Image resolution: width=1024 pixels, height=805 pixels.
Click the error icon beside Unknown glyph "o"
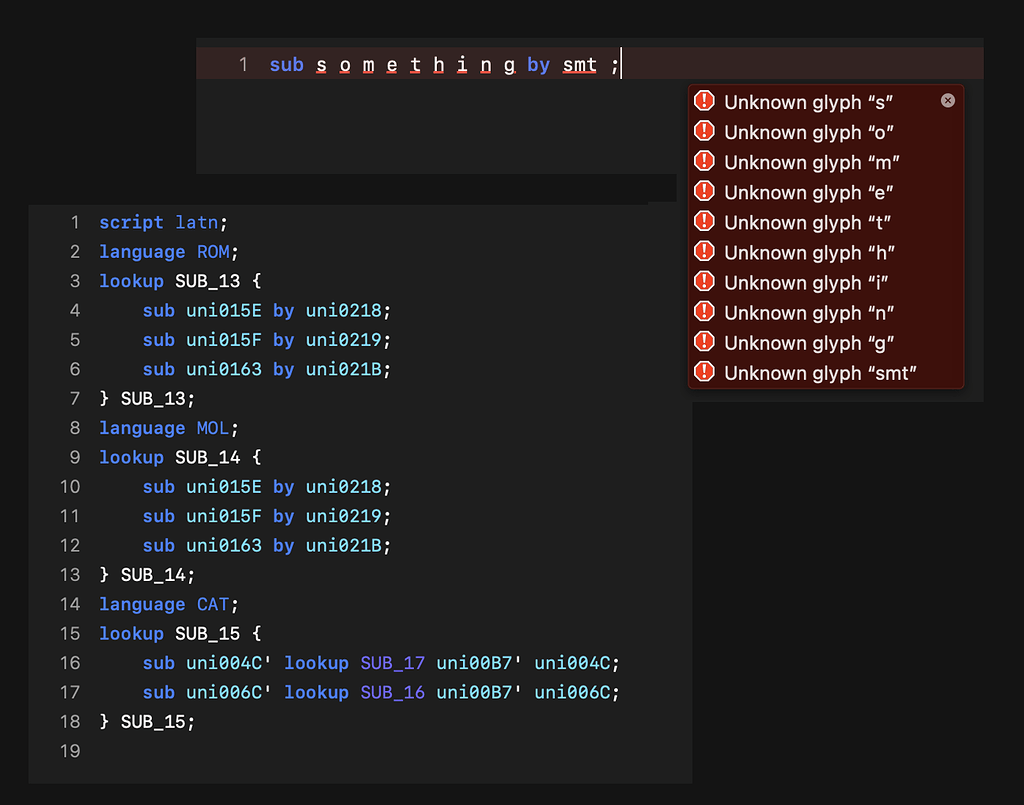[704, 131]
